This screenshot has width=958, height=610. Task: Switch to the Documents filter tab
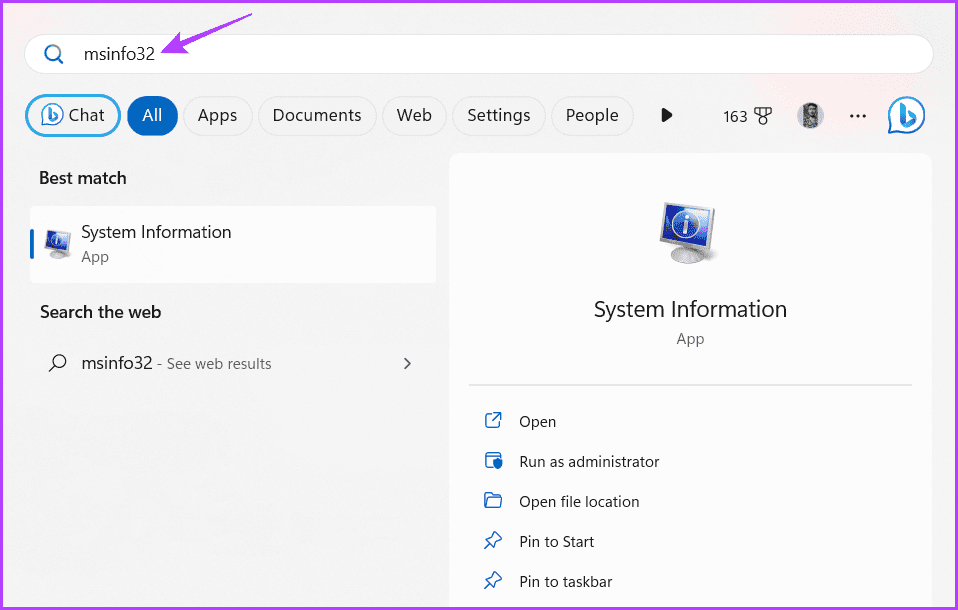pos(317,116)
